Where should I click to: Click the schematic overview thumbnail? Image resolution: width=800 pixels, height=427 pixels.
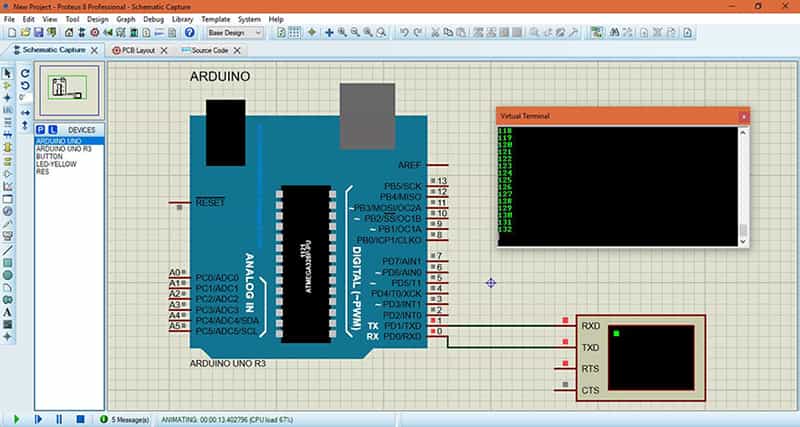pyautogui.click(x=69, y=90)
